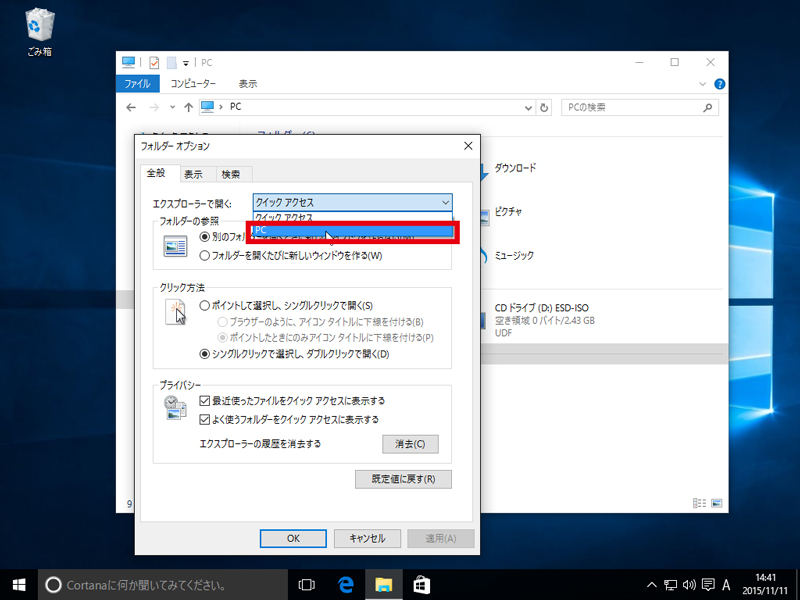The image size is (800, 600).
Task: Select フォルダーを開くたびに新しいウィンドウを作る(W)
Action: pos(291,256)
